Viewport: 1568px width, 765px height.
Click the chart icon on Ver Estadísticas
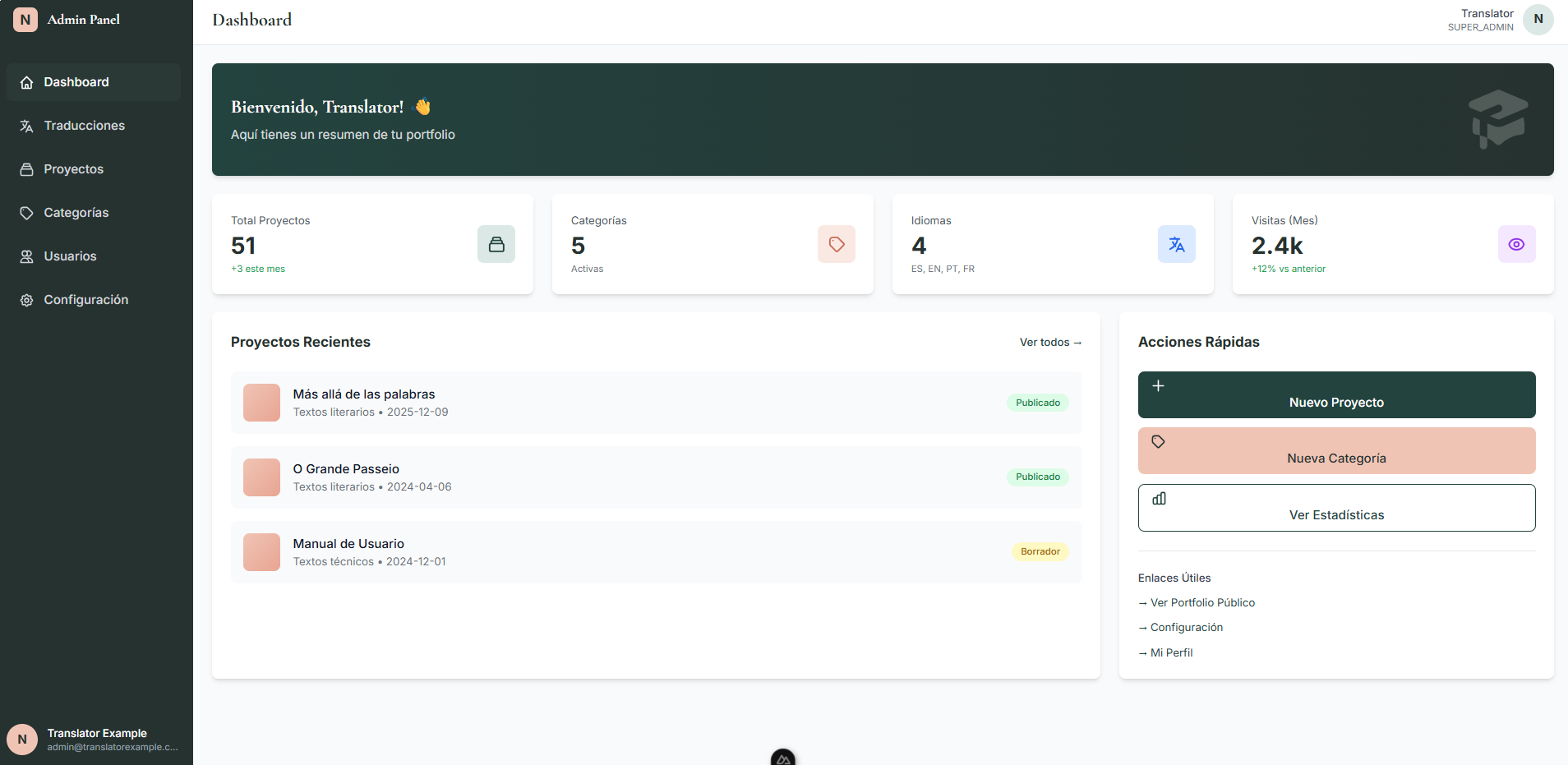(1159, 499)
